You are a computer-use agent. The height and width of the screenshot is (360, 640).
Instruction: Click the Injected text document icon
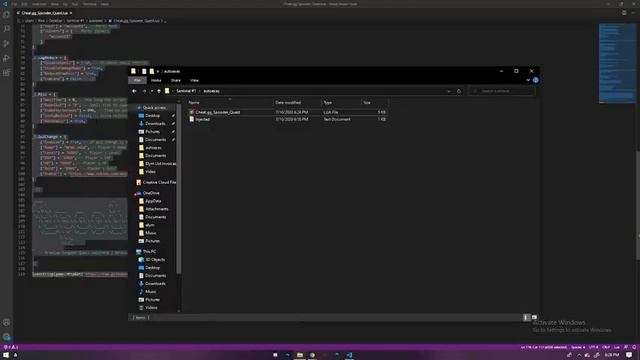191,119
